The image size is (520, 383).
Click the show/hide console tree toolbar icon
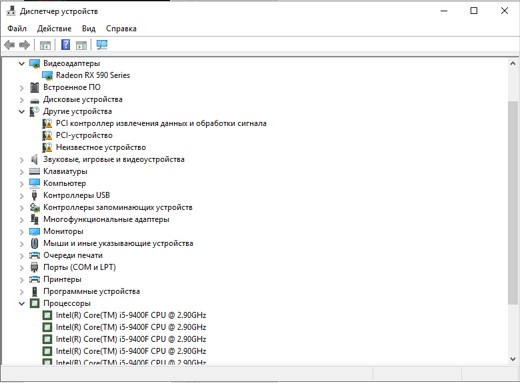click(45, 45)
